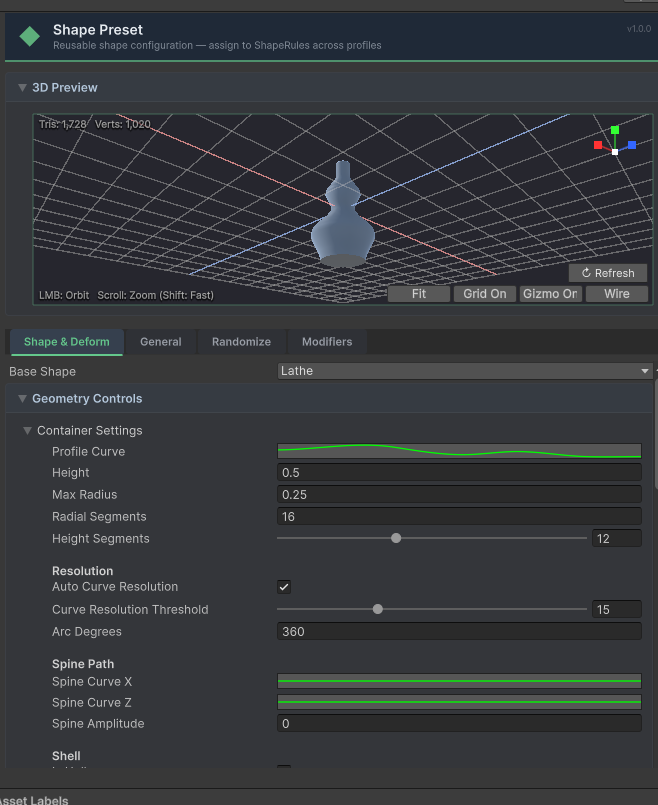Open the Randomize tab
This screenshot has height=805, width=658.
tap(241, 342)
